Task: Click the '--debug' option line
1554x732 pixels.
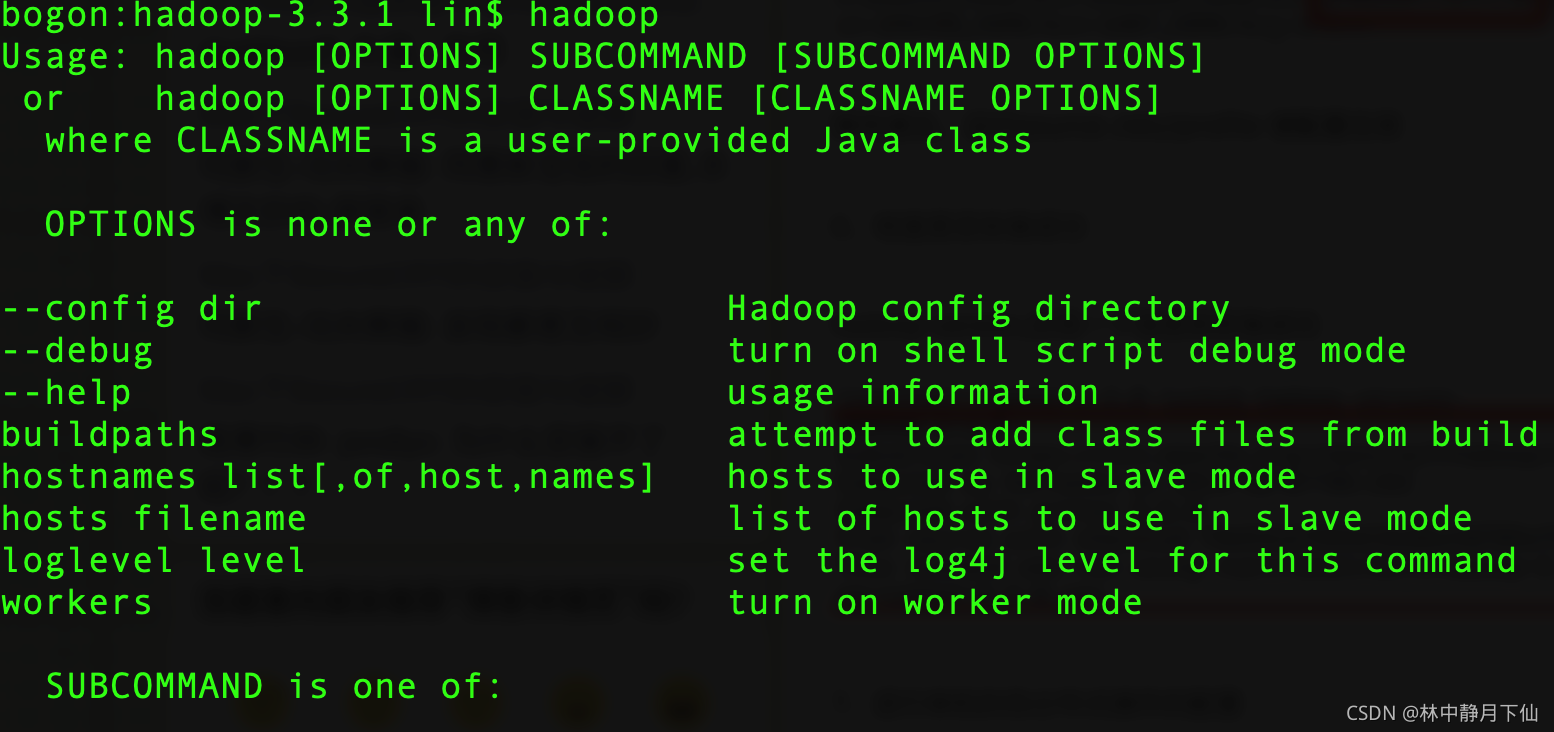Action: click(77, 351)
